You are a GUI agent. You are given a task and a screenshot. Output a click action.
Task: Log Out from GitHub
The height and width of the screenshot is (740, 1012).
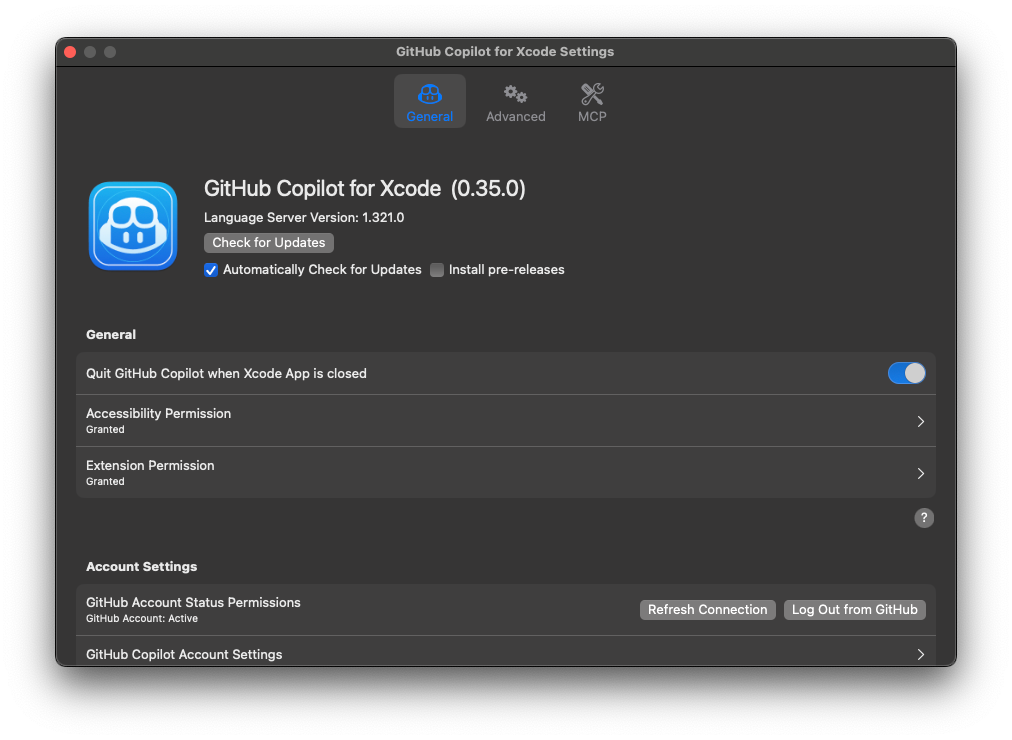point(854,609)
